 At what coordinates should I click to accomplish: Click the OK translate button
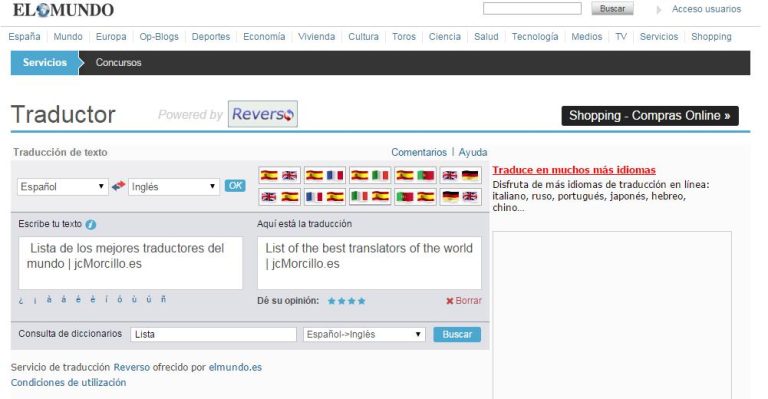(235, 186)
